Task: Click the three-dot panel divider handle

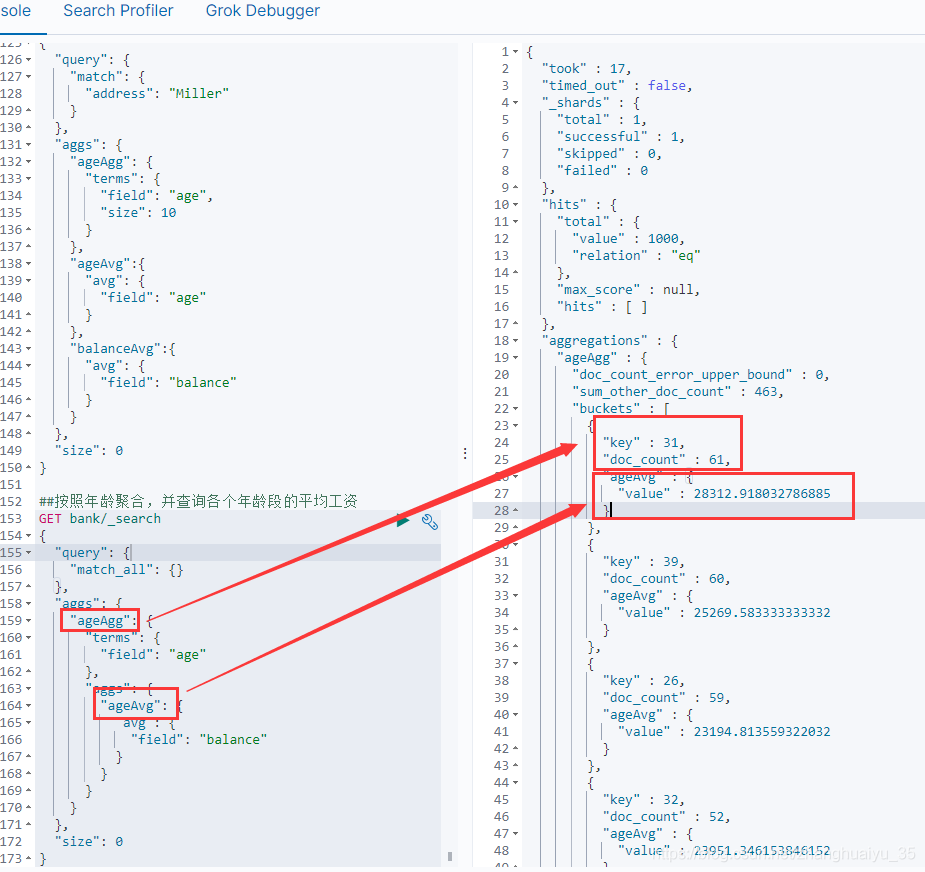Action: click(x=464, y=453)
